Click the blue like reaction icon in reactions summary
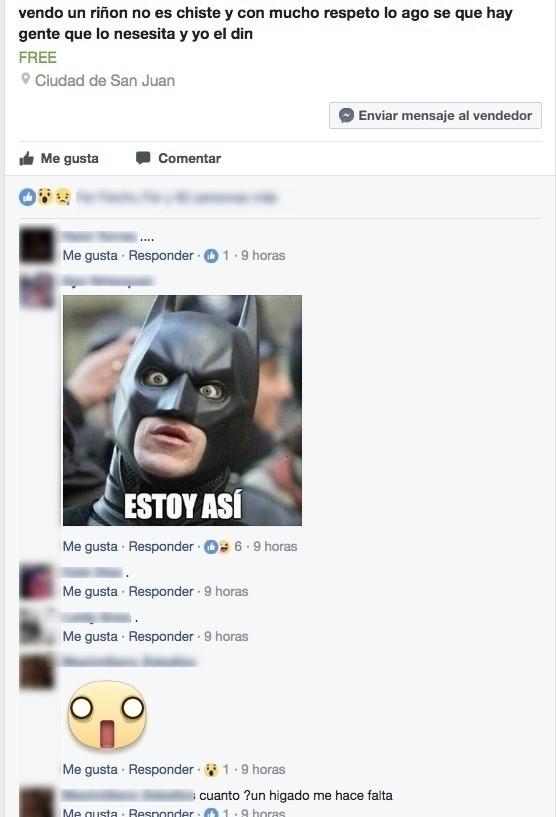 (x=28, y=197)
